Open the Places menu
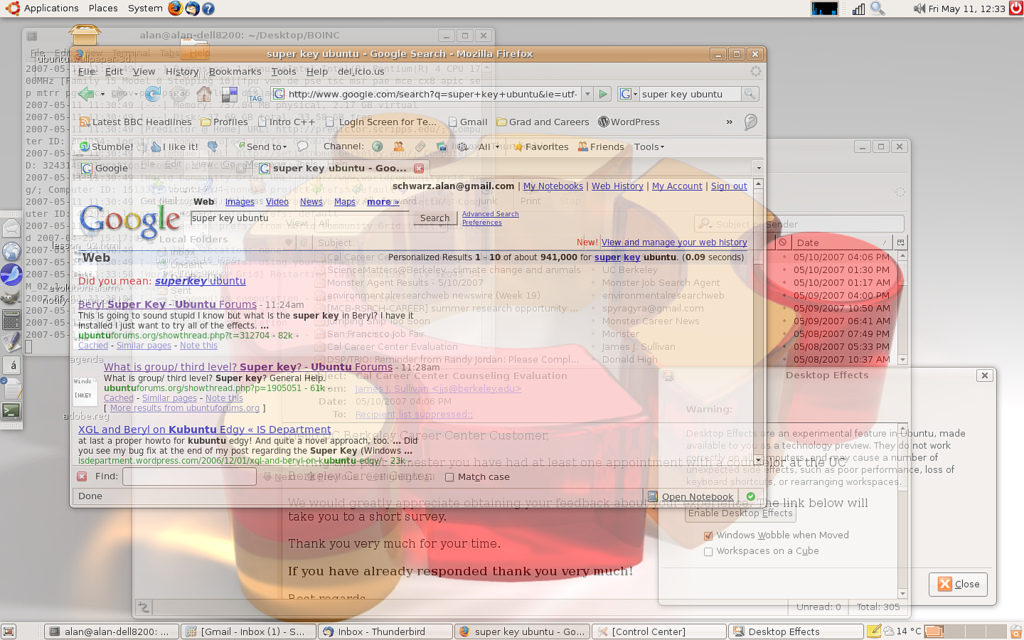 tap(103, 8)
